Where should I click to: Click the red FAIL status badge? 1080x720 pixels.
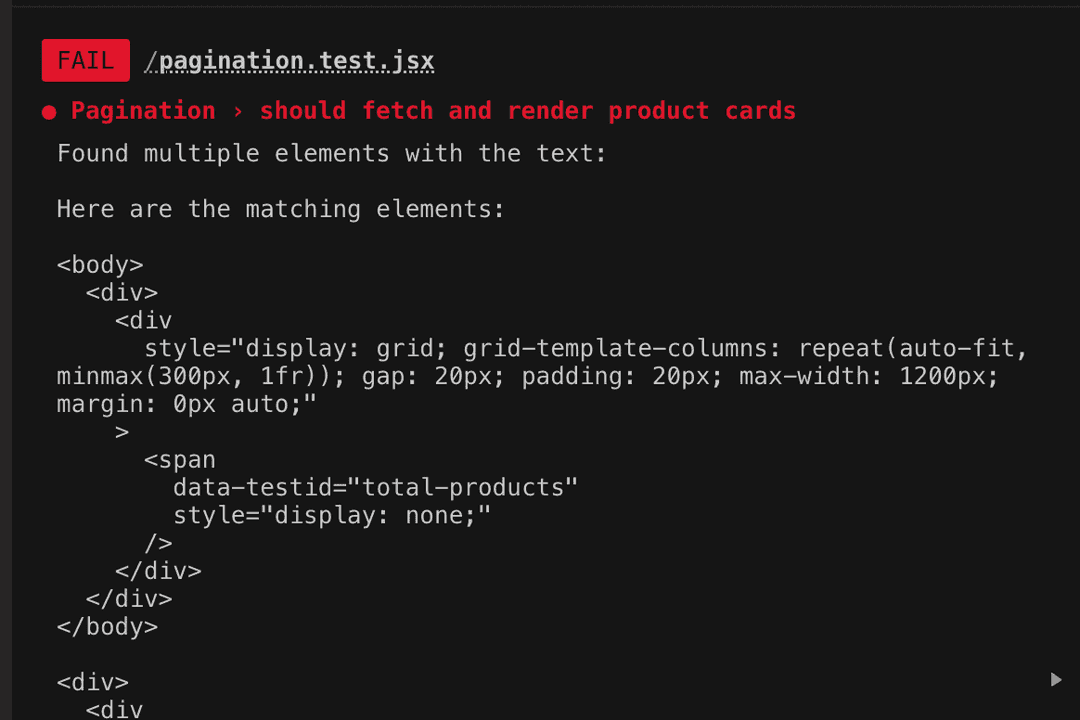(85, 61)
